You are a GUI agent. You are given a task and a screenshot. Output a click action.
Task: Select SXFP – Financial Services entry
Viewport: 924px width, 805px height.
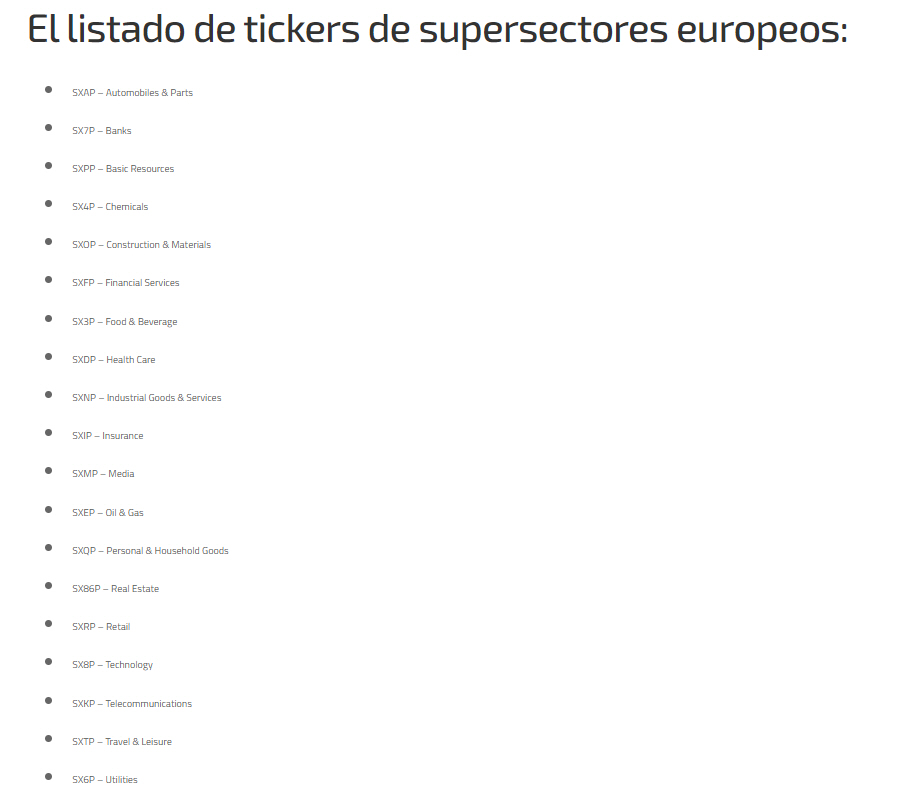tap(126, 283)
